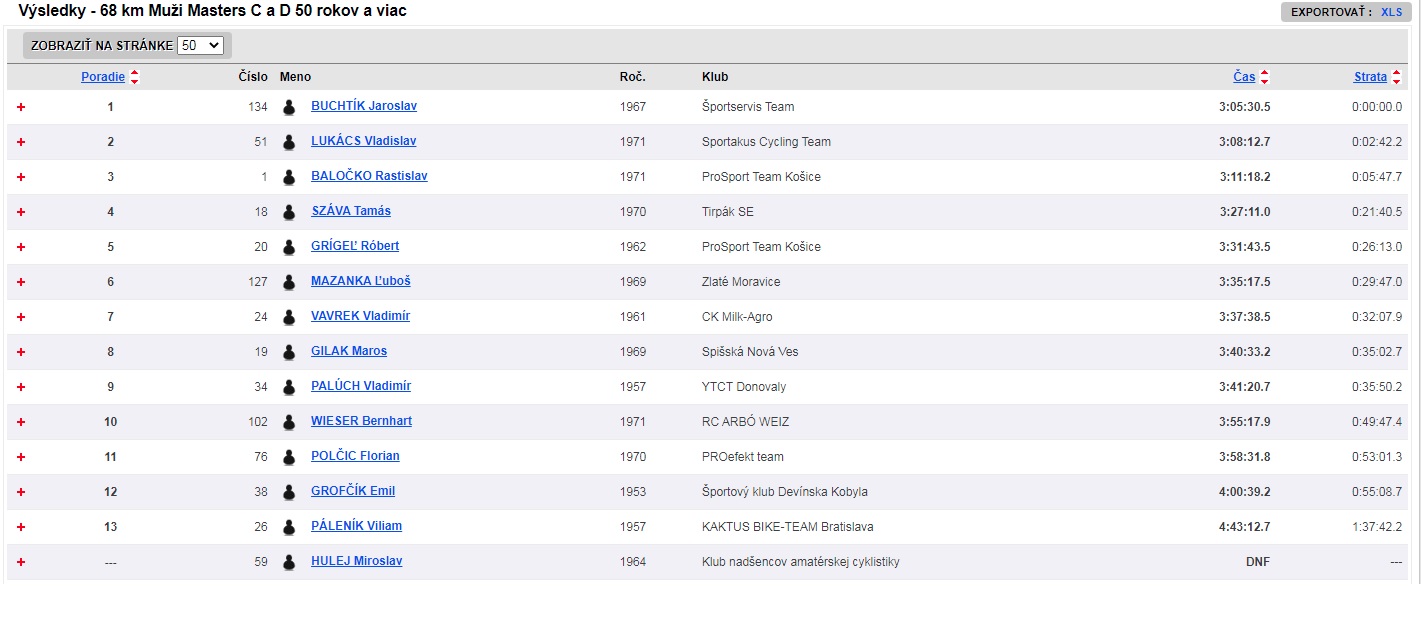Expand row details for BUCHTÍK Jaroslav
1421x634 pixels.
click(21, 107)
